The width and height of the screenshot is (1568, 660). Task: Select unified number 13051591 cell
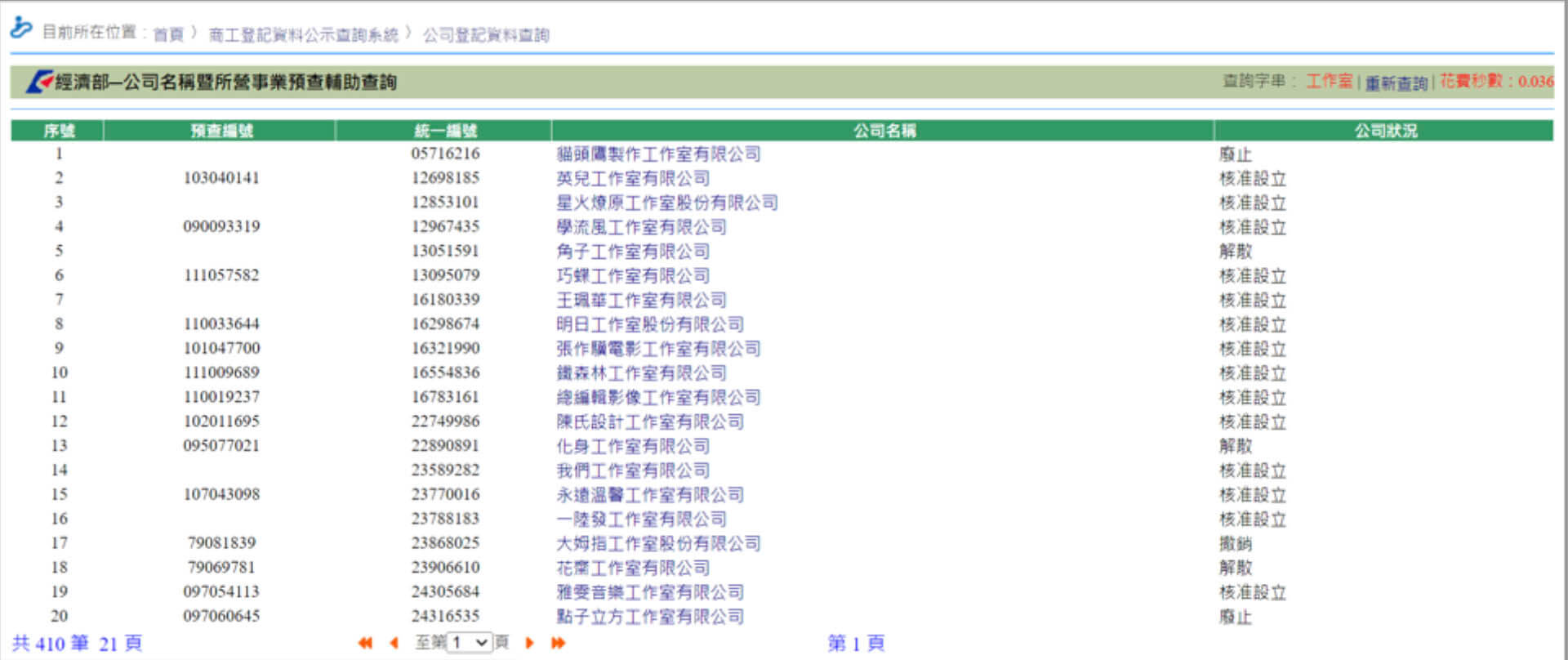pos(445,251)
